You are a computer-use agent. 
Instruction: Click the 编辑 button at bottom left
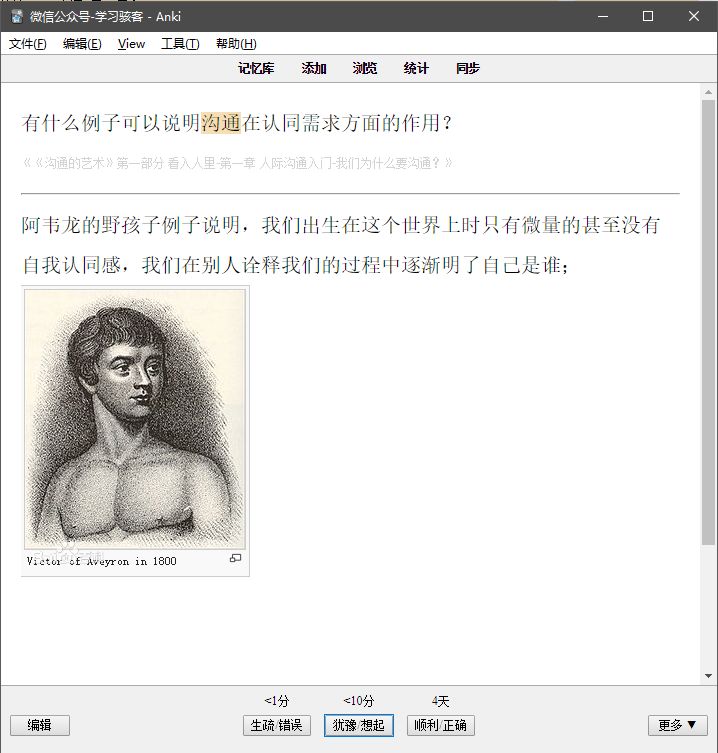point(40,725)
